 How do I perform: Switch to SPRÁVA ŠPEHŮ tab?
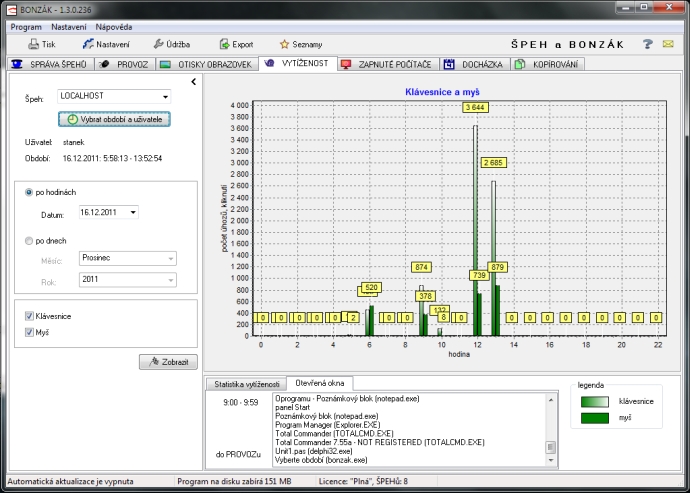pos(51,64)
